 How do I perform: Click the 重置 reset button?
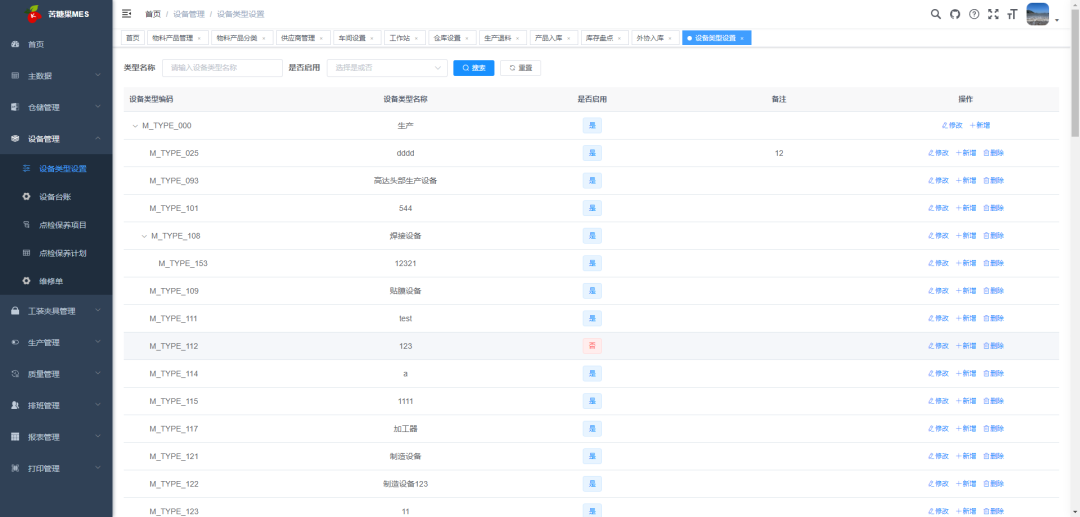520,68
